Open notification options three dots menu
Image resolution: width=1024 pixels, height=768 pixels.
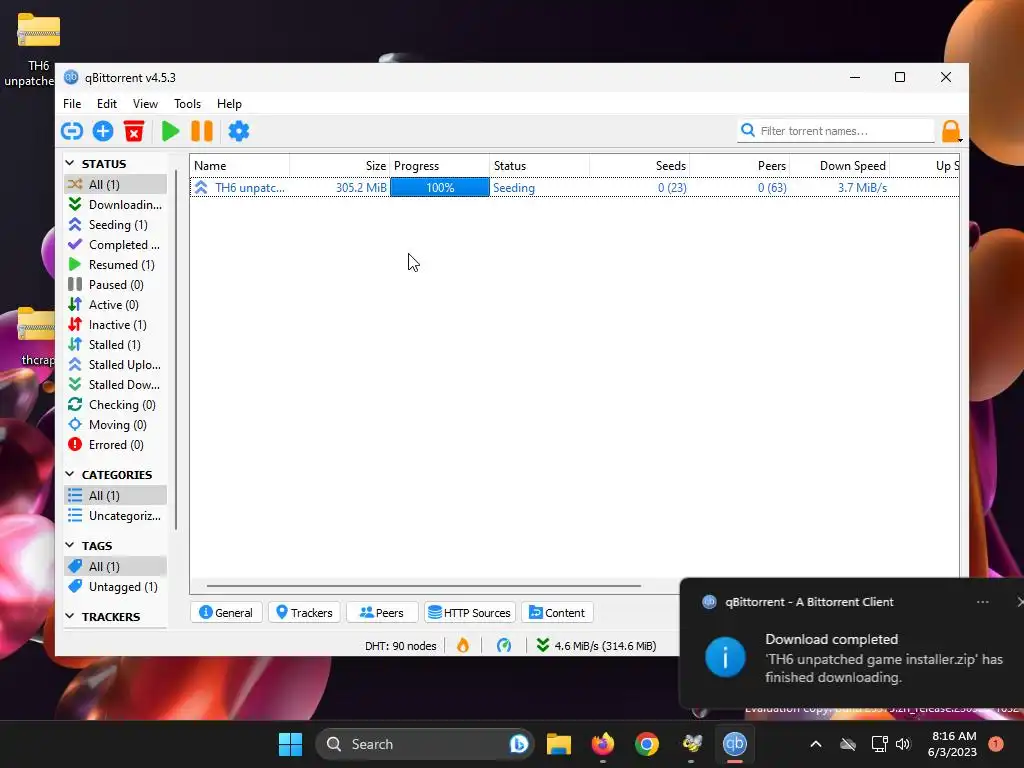point(982,602)
